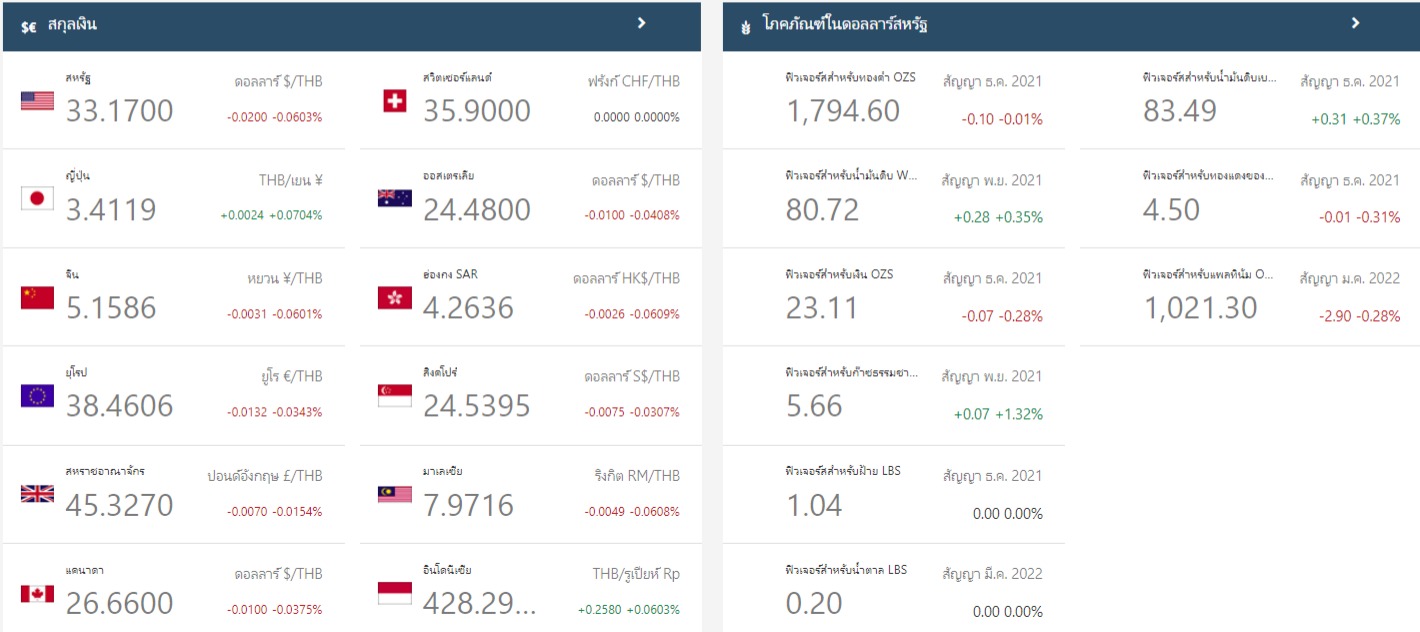Expand the currencies panel chevron arrow
The image size is (1420, 632).
click(x=642, y=23)
